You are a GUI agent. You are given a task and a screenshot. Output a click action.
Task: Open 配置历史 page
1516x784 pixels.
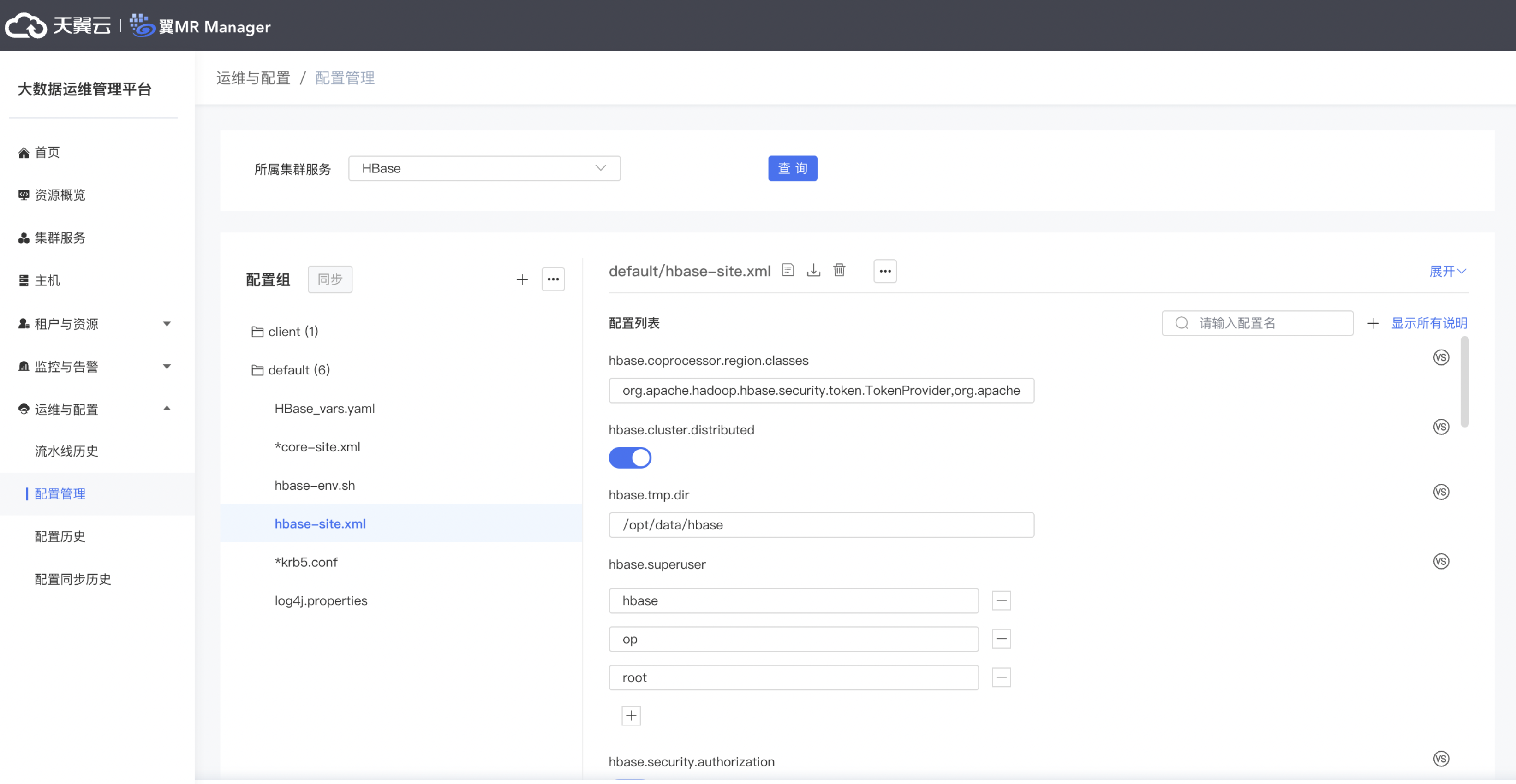[x=60, y=536]
